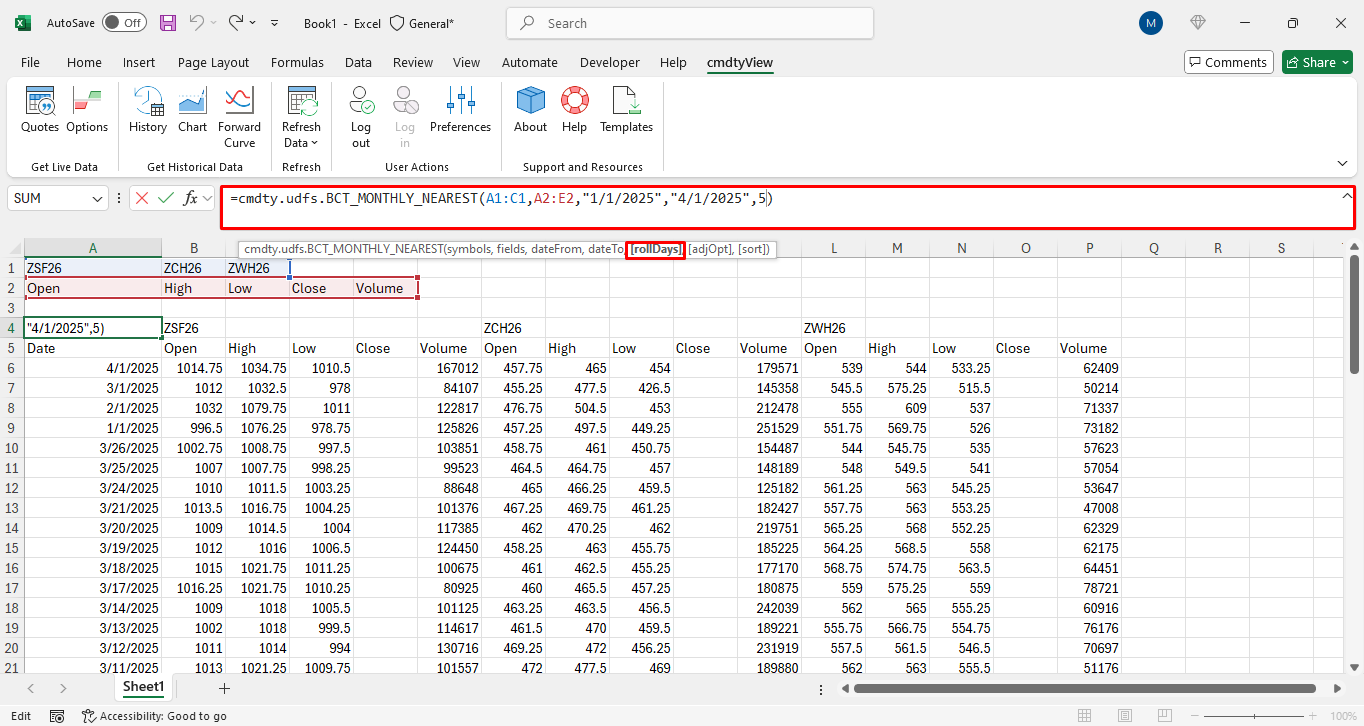Switch to the Data tab

click(358, 62)
